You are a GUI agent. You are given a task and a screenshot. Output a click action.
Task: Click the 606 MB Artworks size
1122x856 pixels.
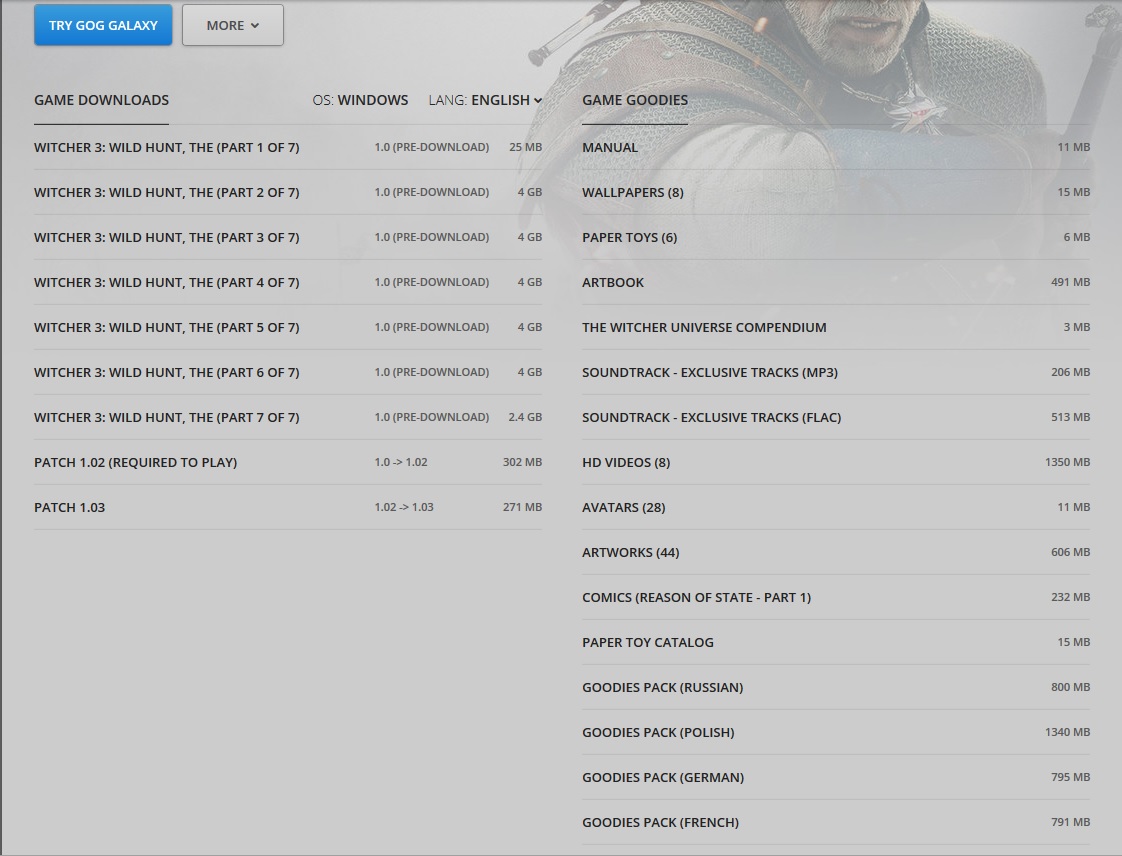point(1070,553)
